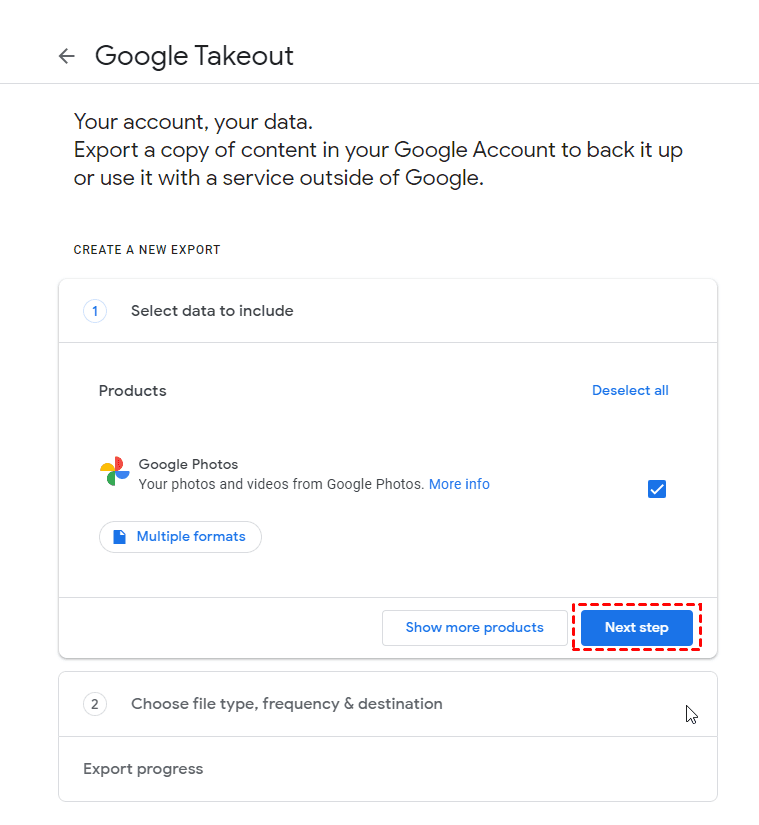759x825 pixels.
Task: Deselect all products
Action: [x=630, y=390]
